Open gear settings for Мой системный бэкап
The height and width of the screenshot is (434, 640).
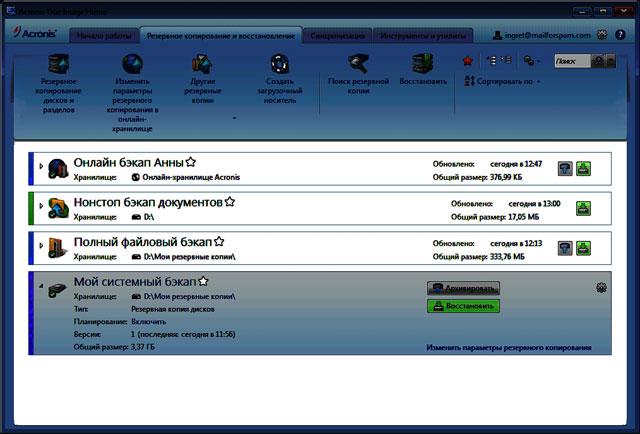pyautogui.click(x=601, y=287)
